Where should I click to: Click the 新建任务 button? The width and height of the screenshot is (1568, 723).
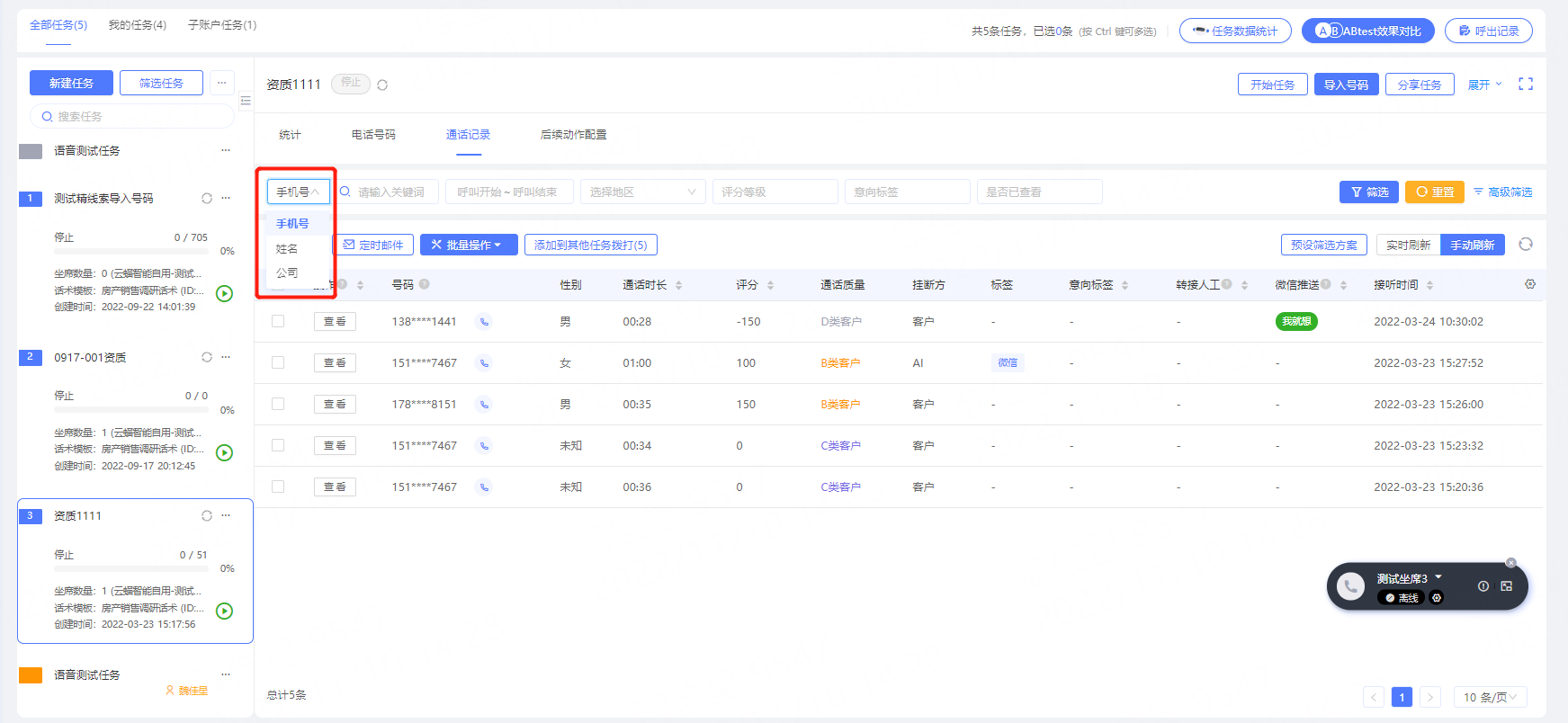click(x=71, y=83)
